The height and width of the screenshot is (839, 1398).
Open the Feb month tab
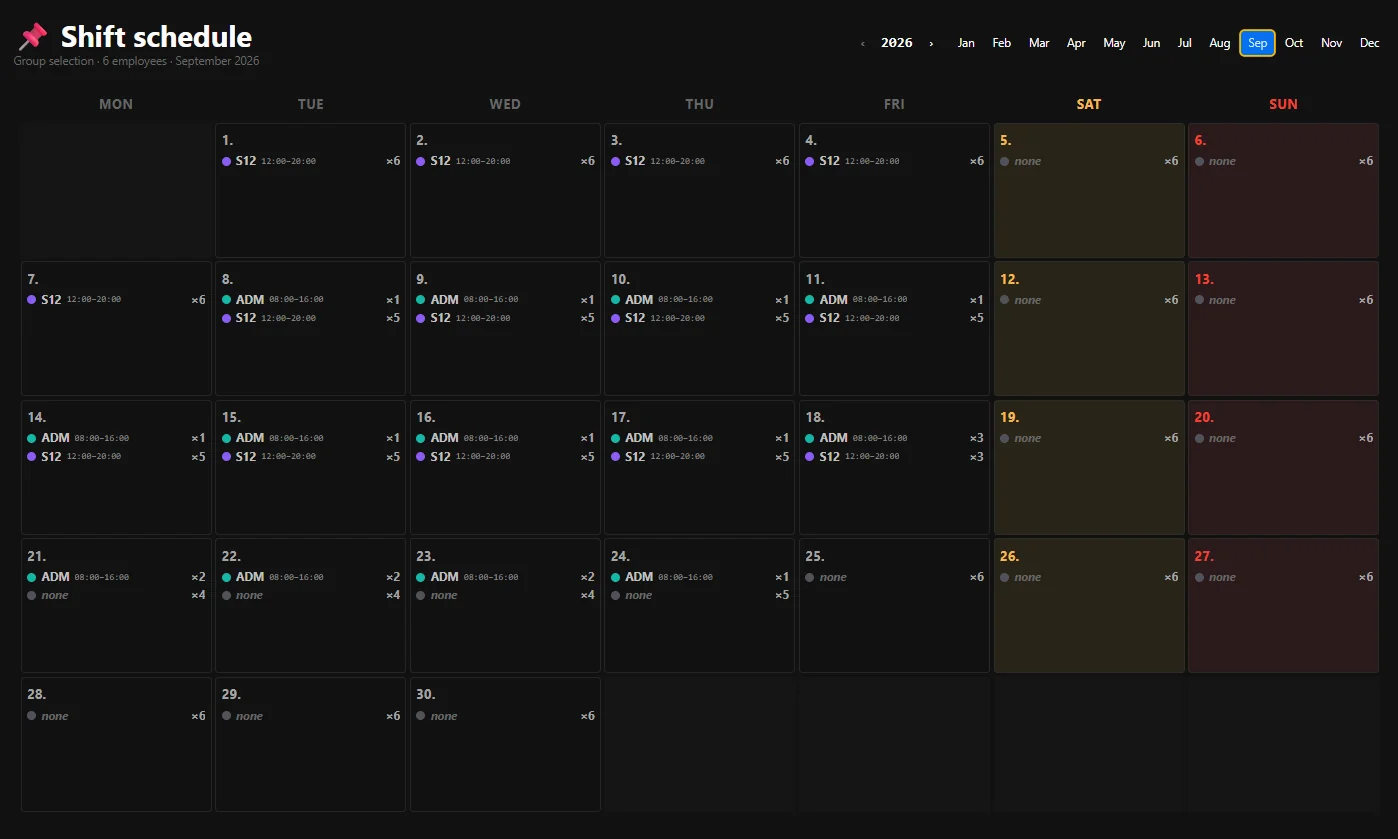click(x=1002, y=43)
